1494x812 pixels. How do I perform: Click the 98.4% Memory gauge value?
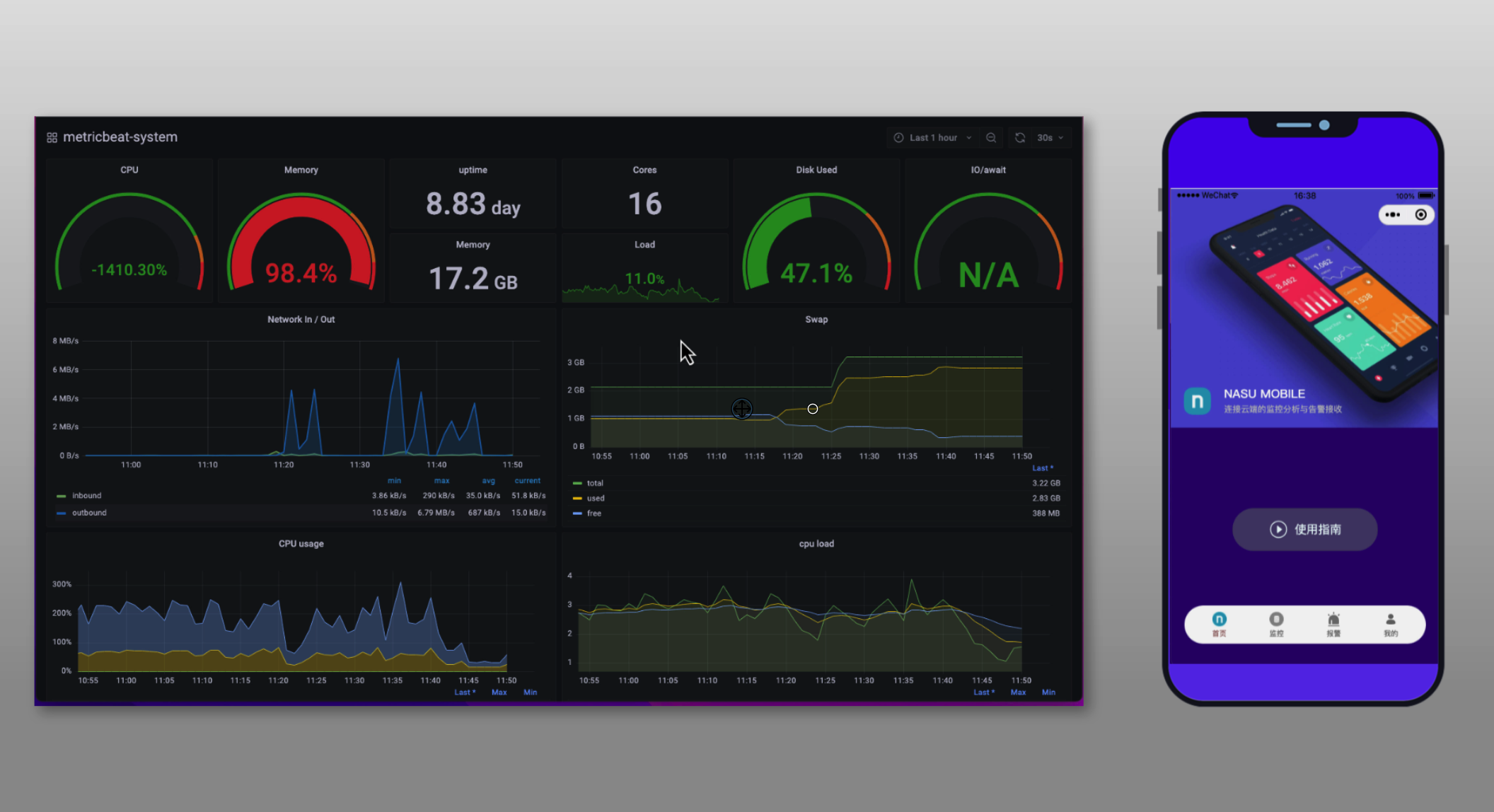[301, 273]
